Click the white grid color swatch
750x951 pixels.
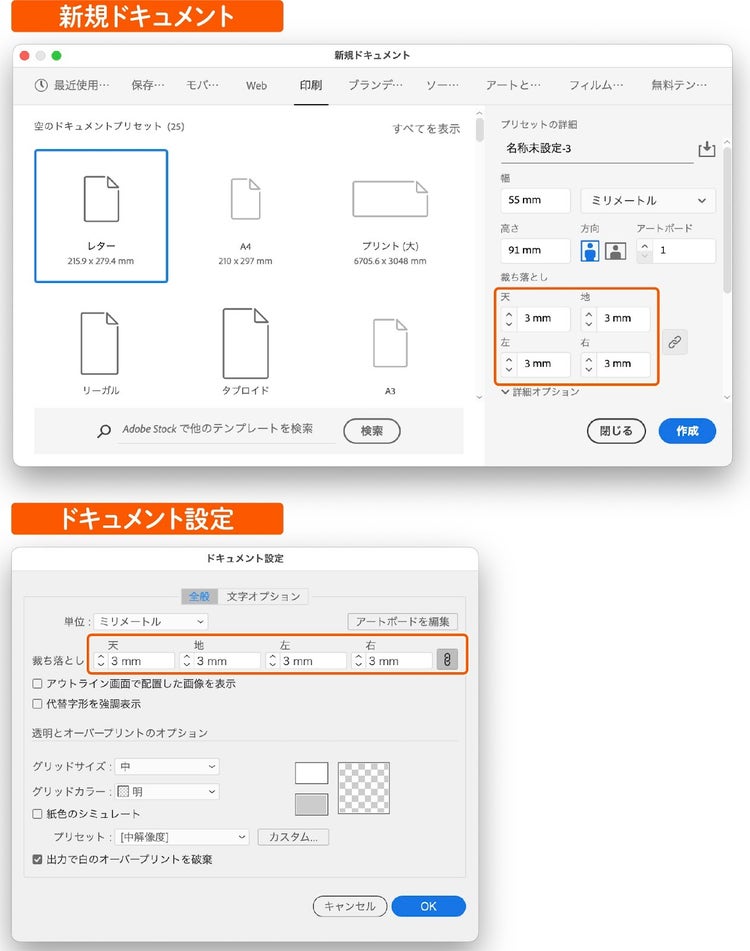click(312, 773)
